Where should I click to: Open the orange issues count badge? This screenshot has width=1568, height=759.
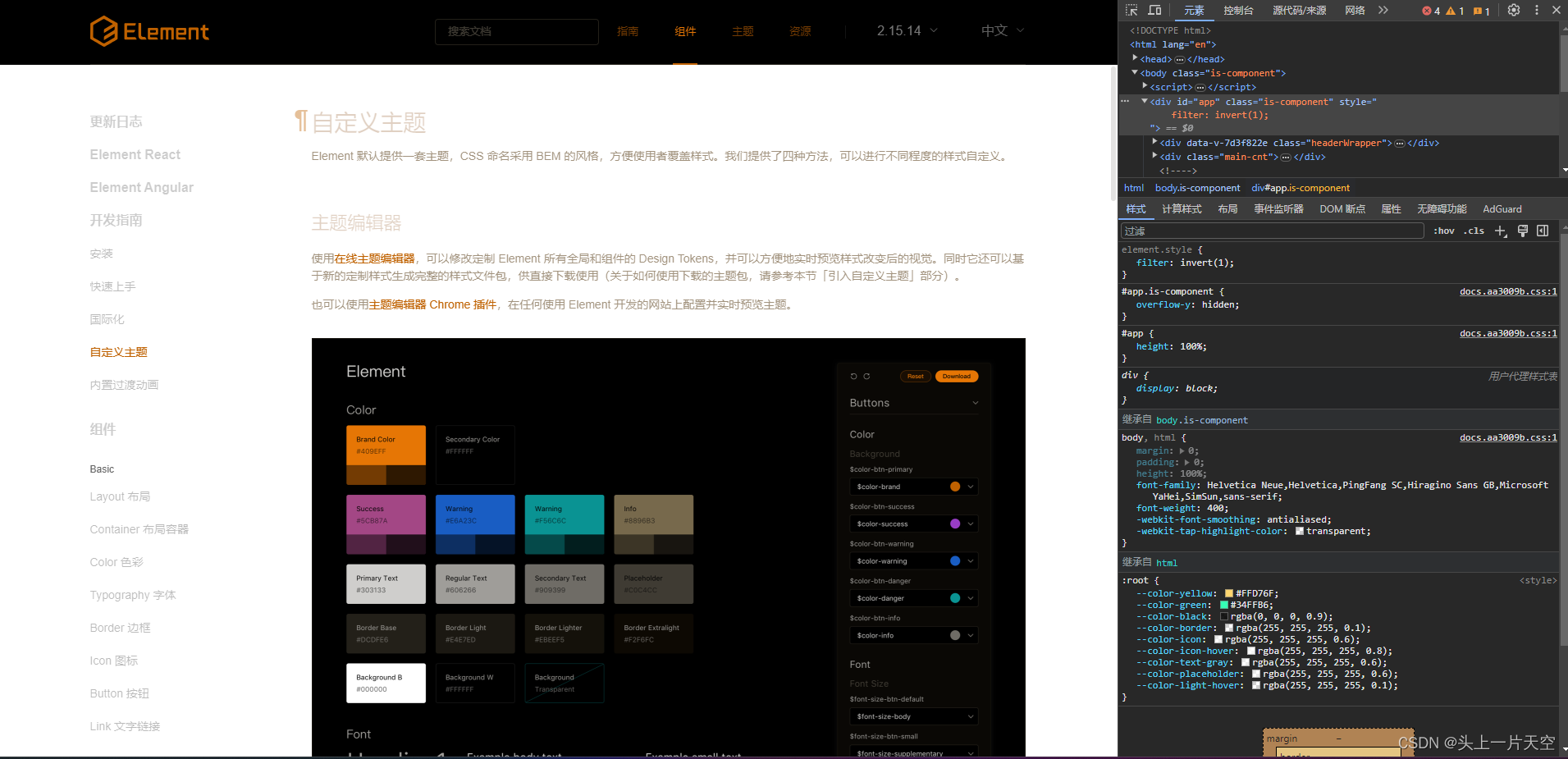point(1482,11)
